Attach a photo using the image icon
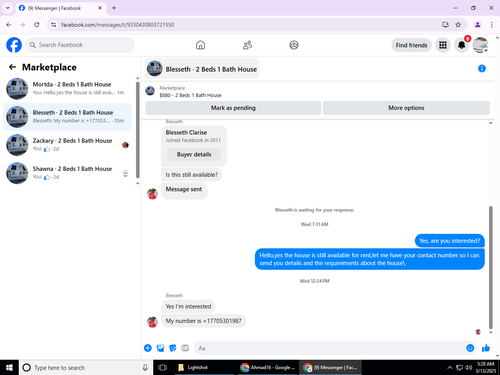This screenshot has height=375, width=500. point(160,348)
